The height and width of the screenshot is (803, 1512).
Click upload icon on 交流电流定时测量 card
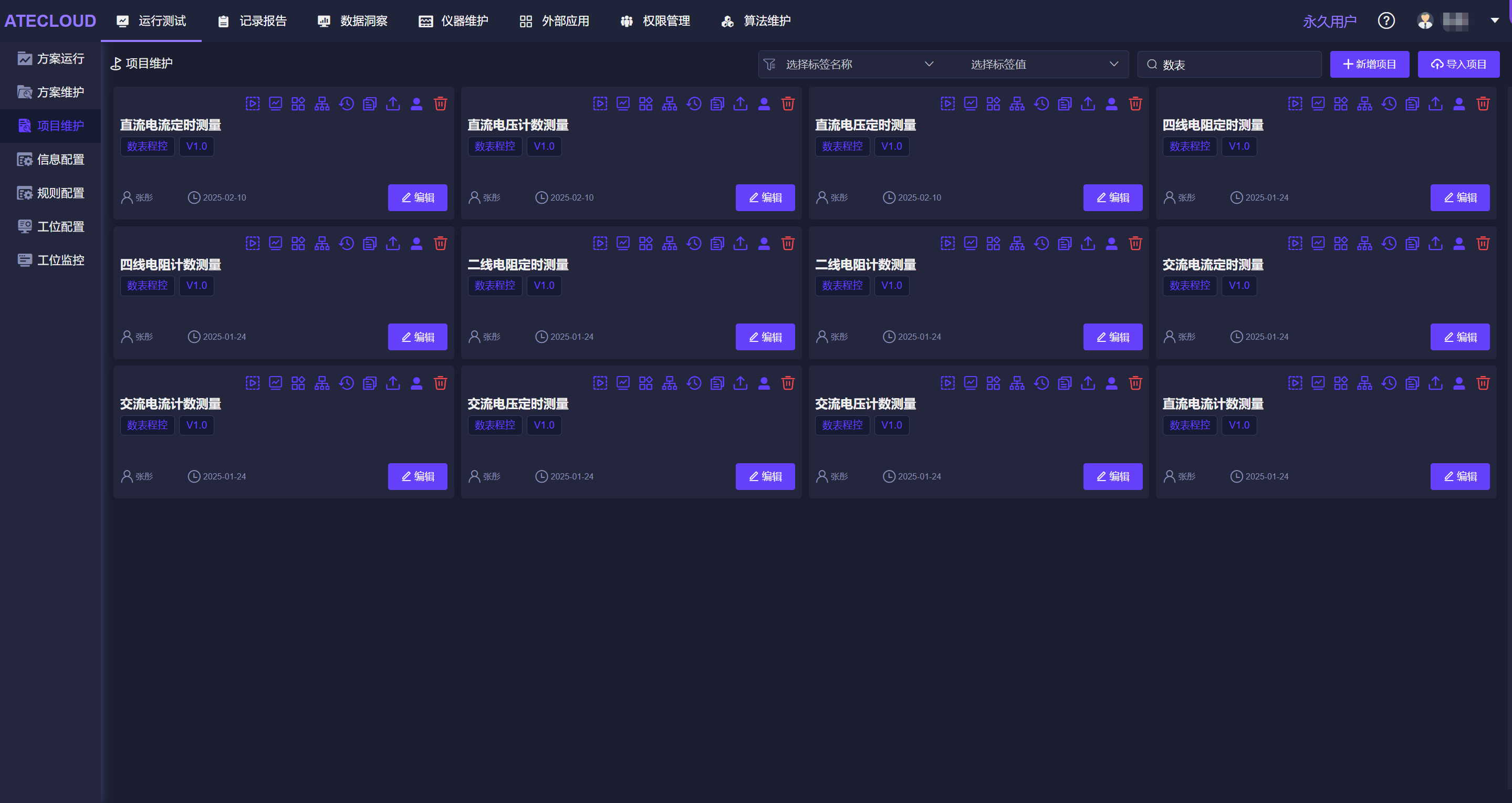pos(1436,244)
